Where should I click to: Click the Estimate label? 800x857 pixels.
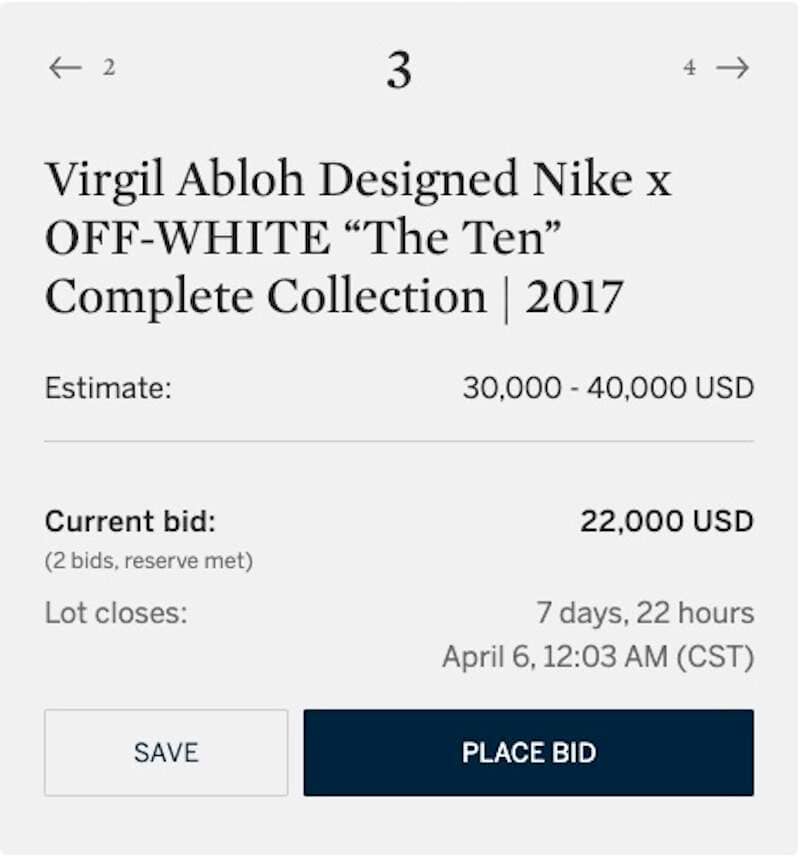click(108, 388)
